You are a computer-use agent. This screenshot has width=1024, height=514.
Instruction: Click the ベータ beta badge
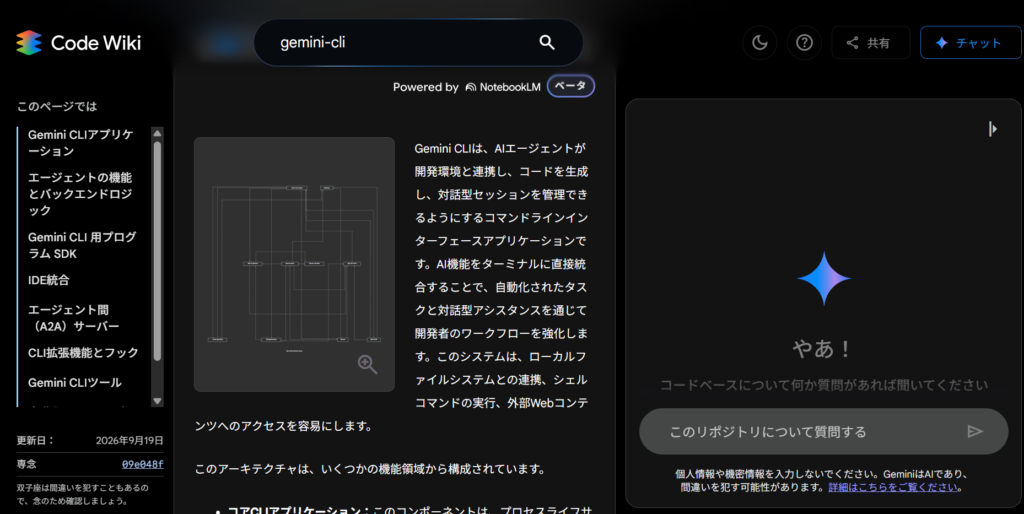pyautogui.click(x=570, y=86)
